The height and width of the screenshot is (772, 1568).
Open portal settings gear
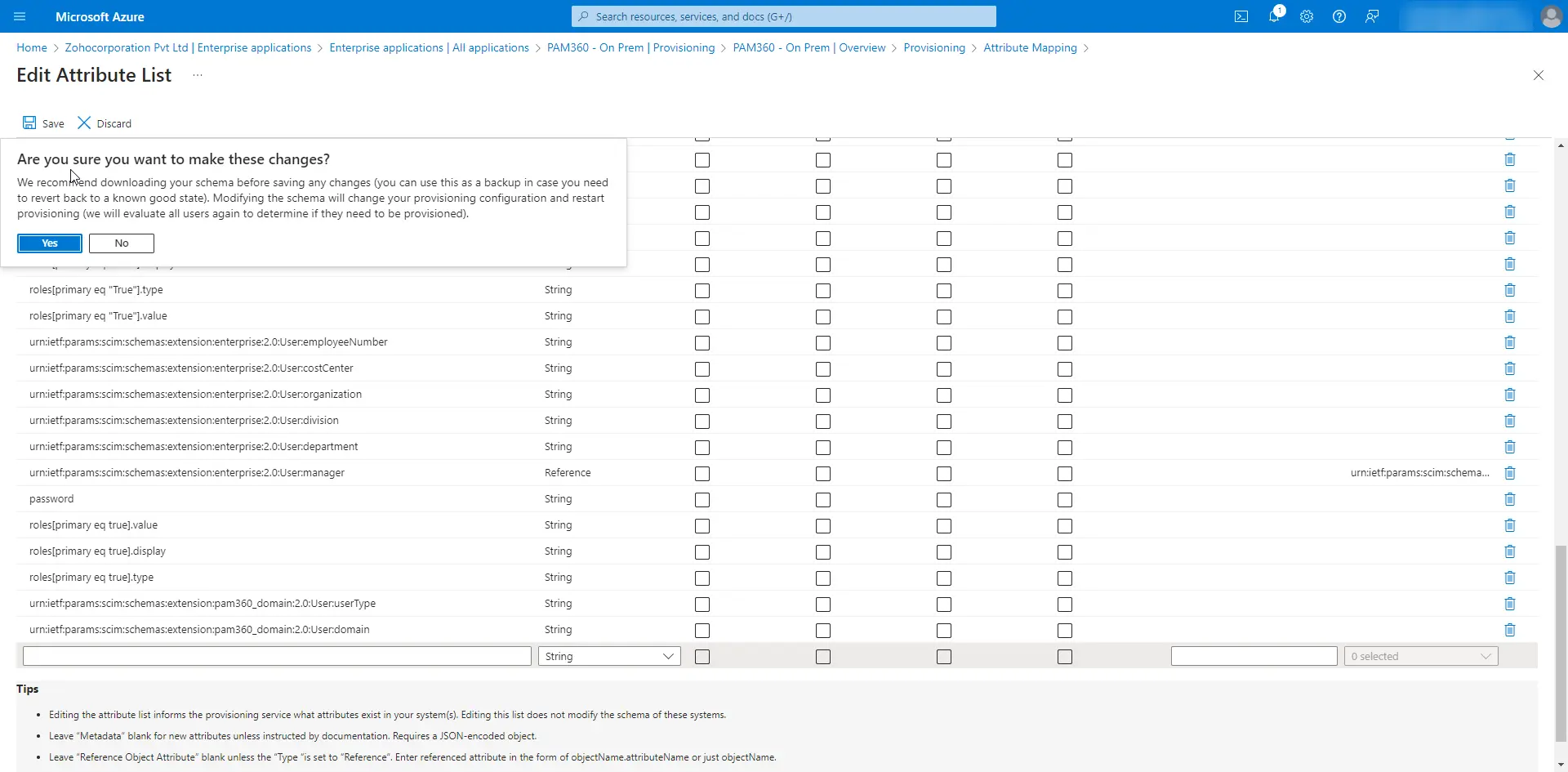point(1307,16)
